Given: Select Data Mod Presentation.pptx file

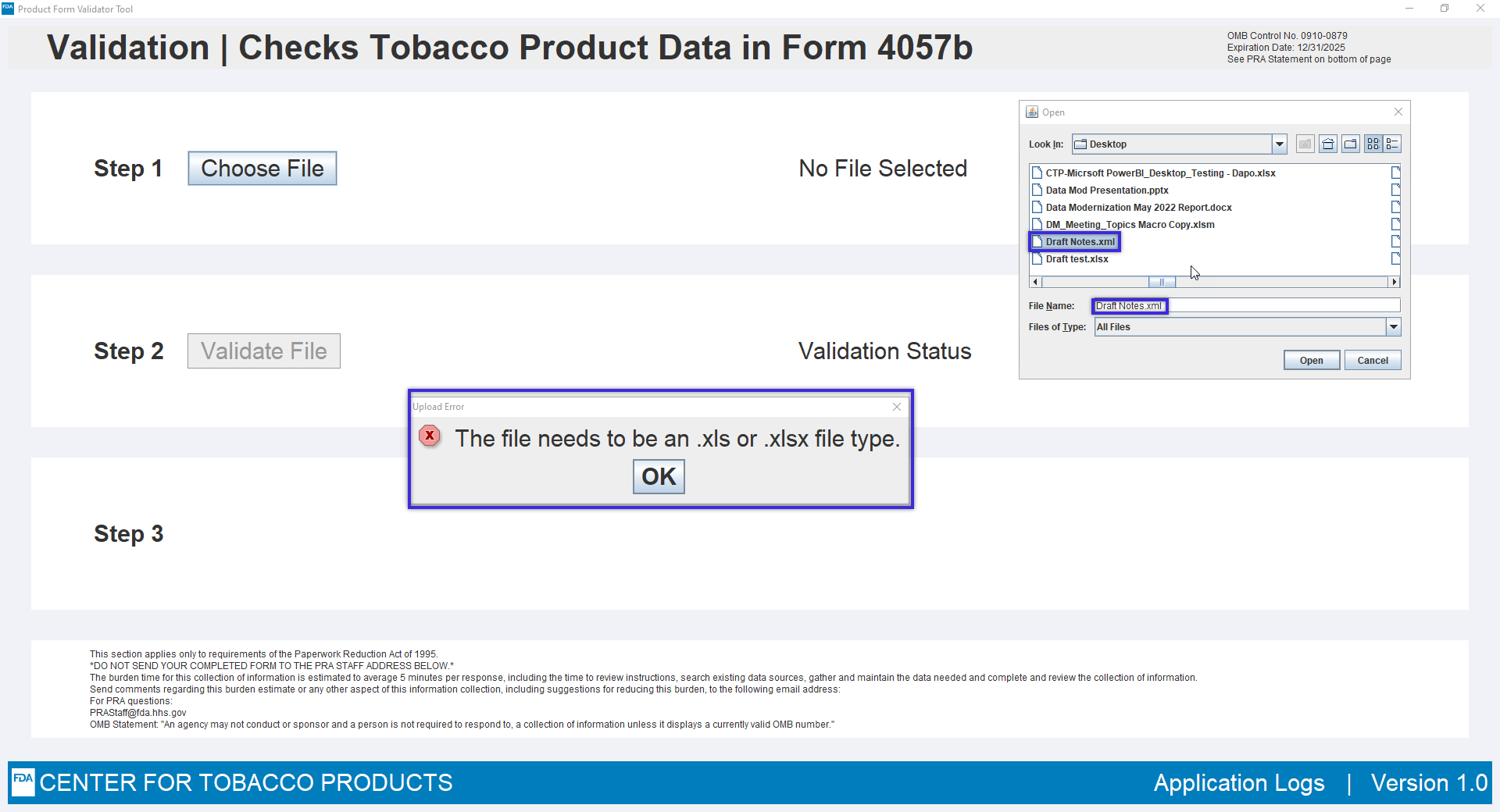Looking at the screenshot, I should click(1106, 191).
